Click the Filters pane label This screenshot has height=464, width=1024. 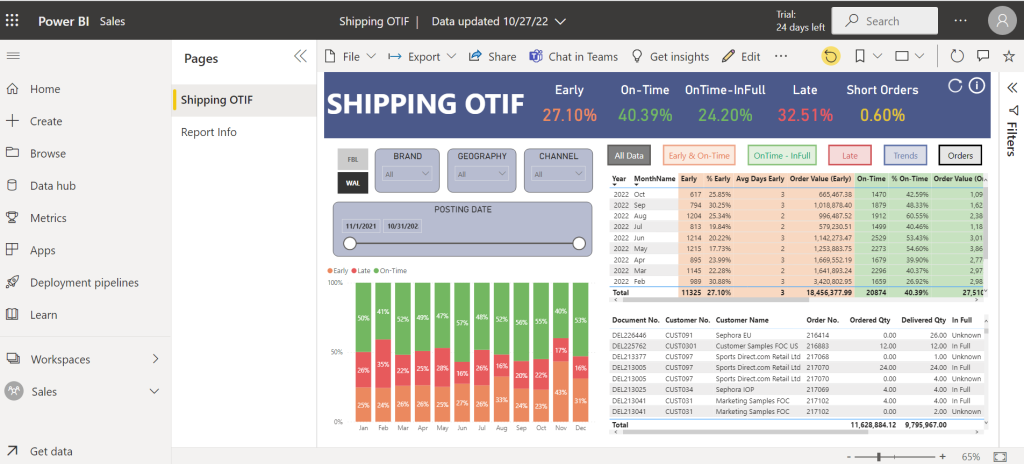coord(1013,138)
